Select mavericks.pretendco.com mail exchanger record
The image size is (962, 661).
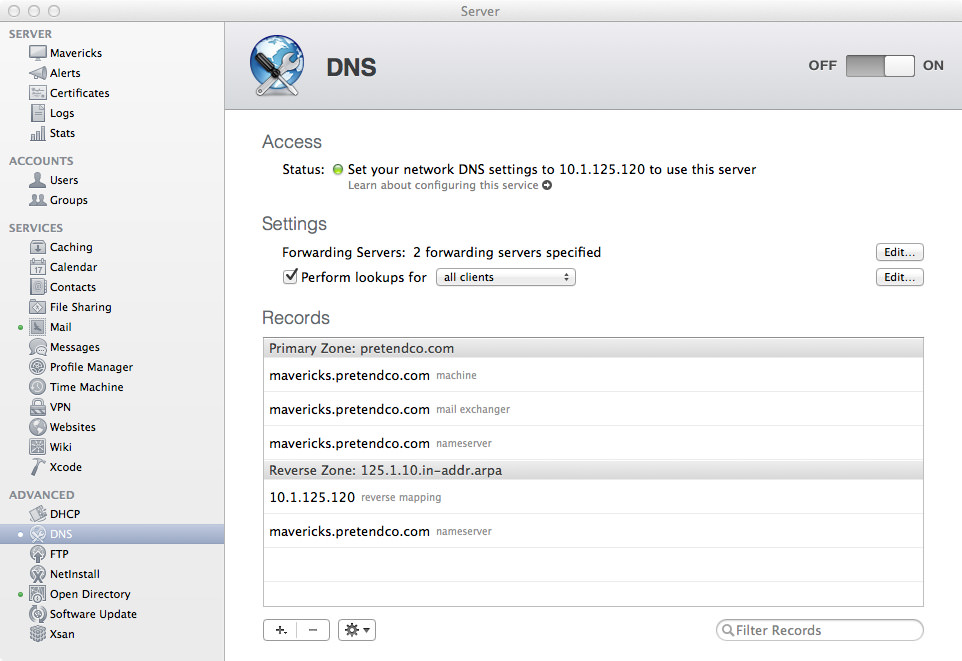click(x=593, y=409)
